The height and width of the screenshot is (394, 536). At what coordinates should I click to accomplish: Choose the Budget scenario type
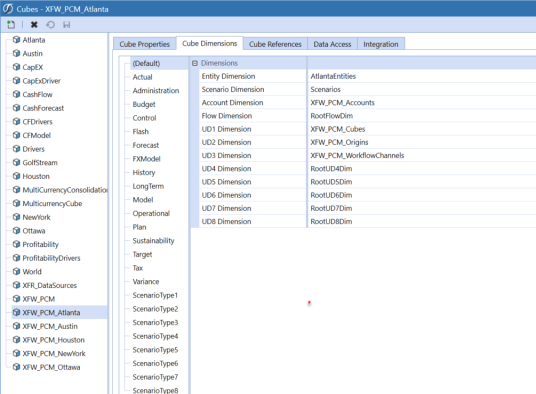(144, 104)
